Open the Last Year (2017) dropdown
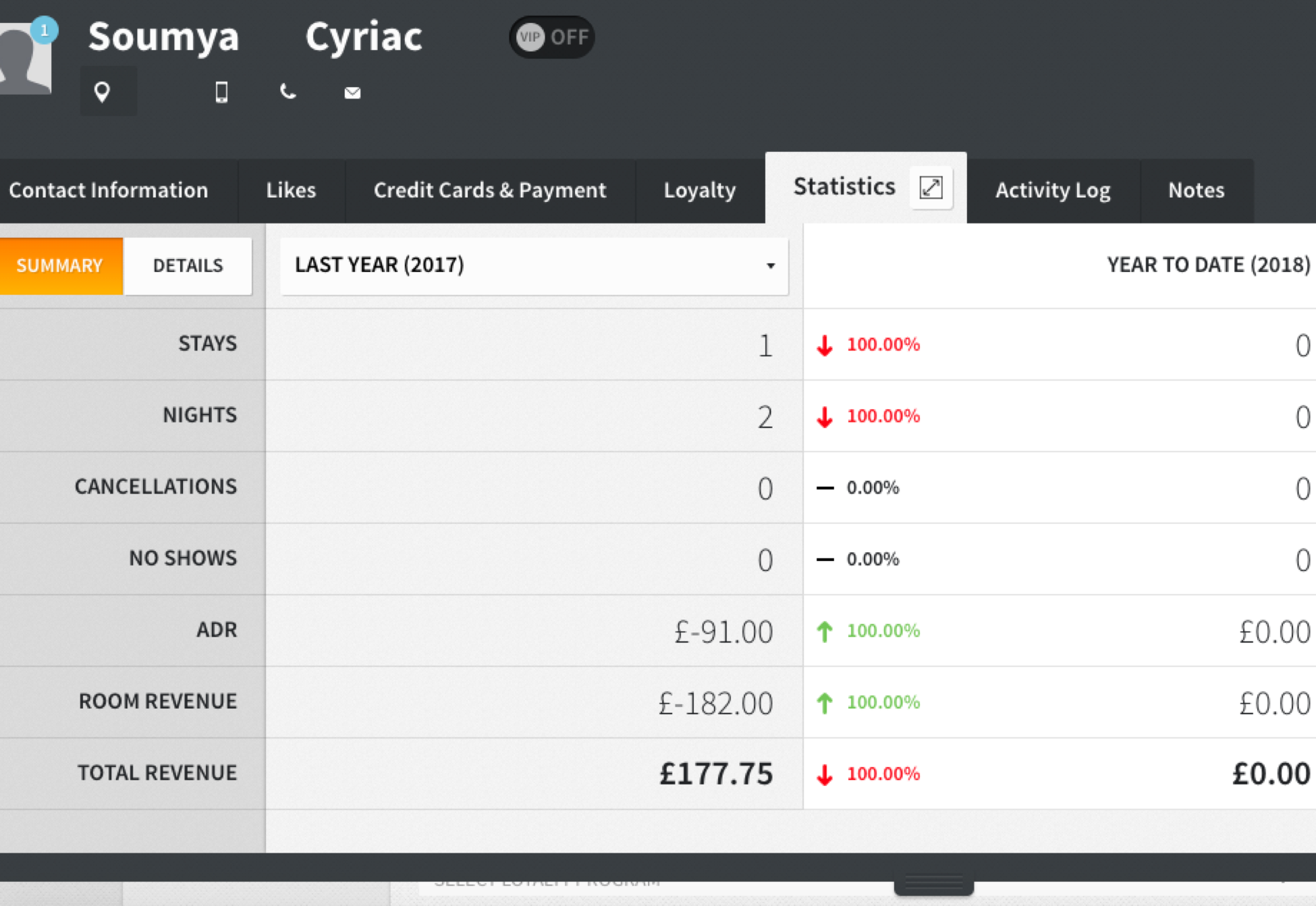 tap(533, 265)
